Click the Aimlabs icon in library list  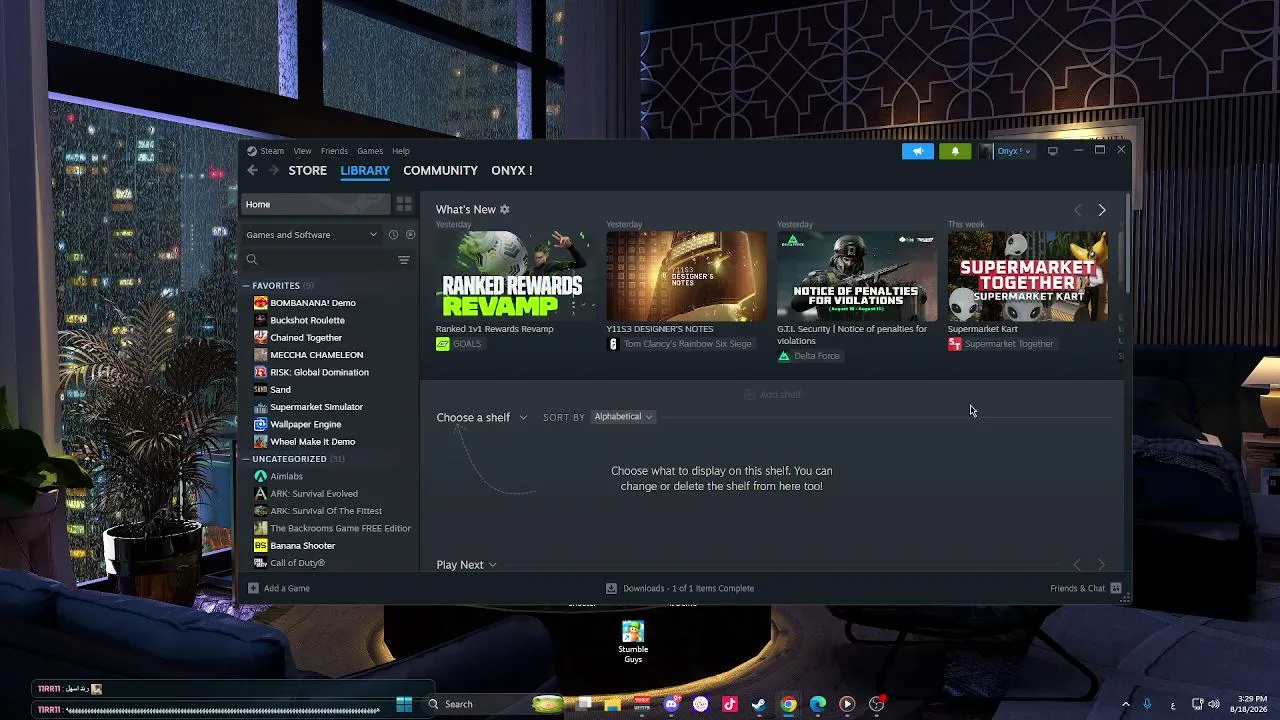(x=260, y=476)
